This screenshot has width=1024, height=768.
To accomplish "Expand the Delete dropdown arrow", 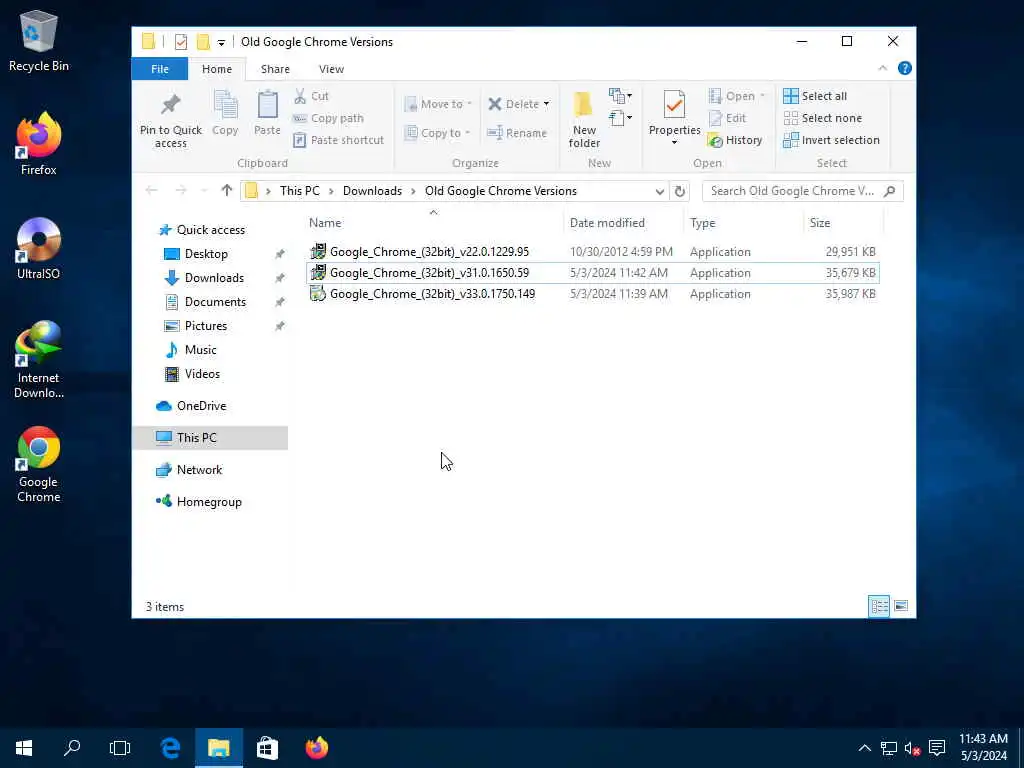I will click(546, 104).
